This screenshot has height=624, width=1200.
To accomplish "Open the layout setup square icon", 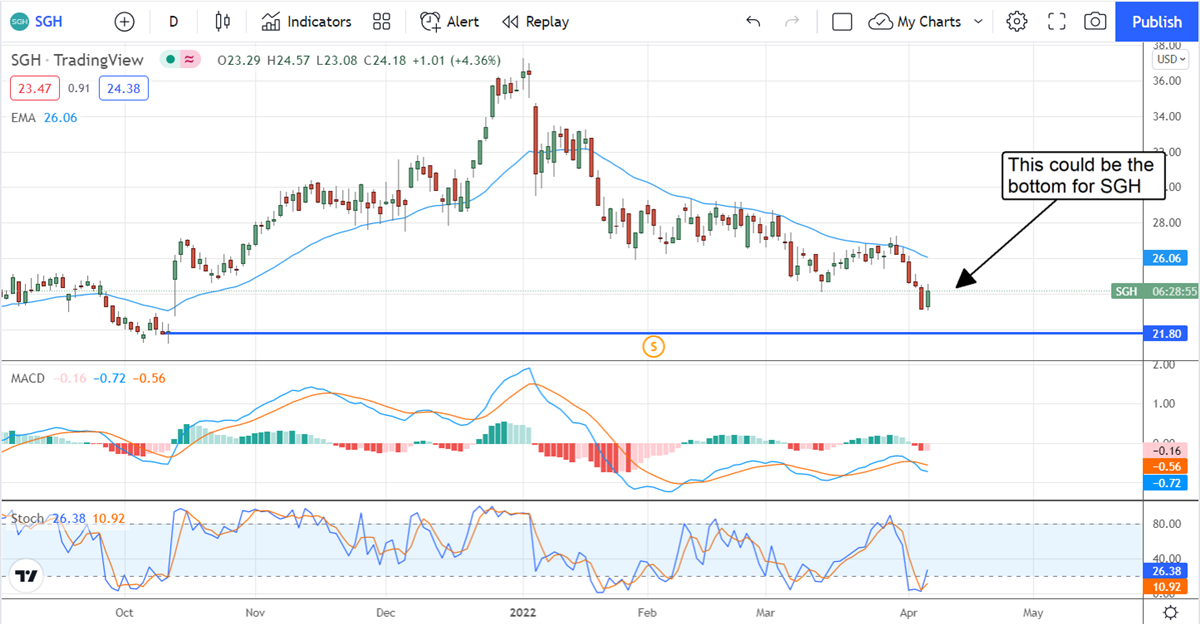I will coord(841,21).
